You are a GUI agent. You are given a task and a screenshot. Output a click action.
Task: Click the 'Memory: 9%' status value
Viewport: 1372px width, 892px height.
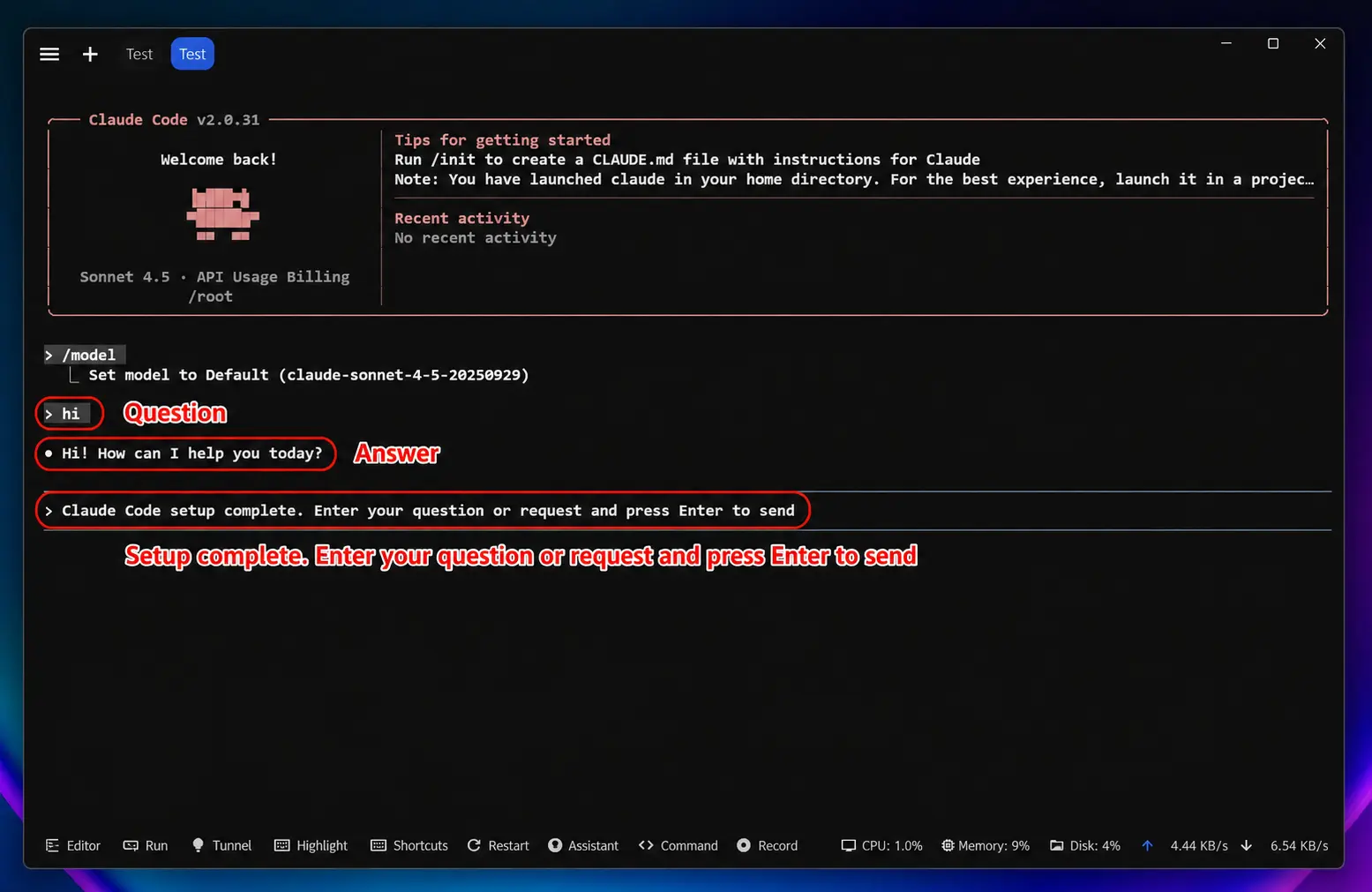tap(993, 845)
